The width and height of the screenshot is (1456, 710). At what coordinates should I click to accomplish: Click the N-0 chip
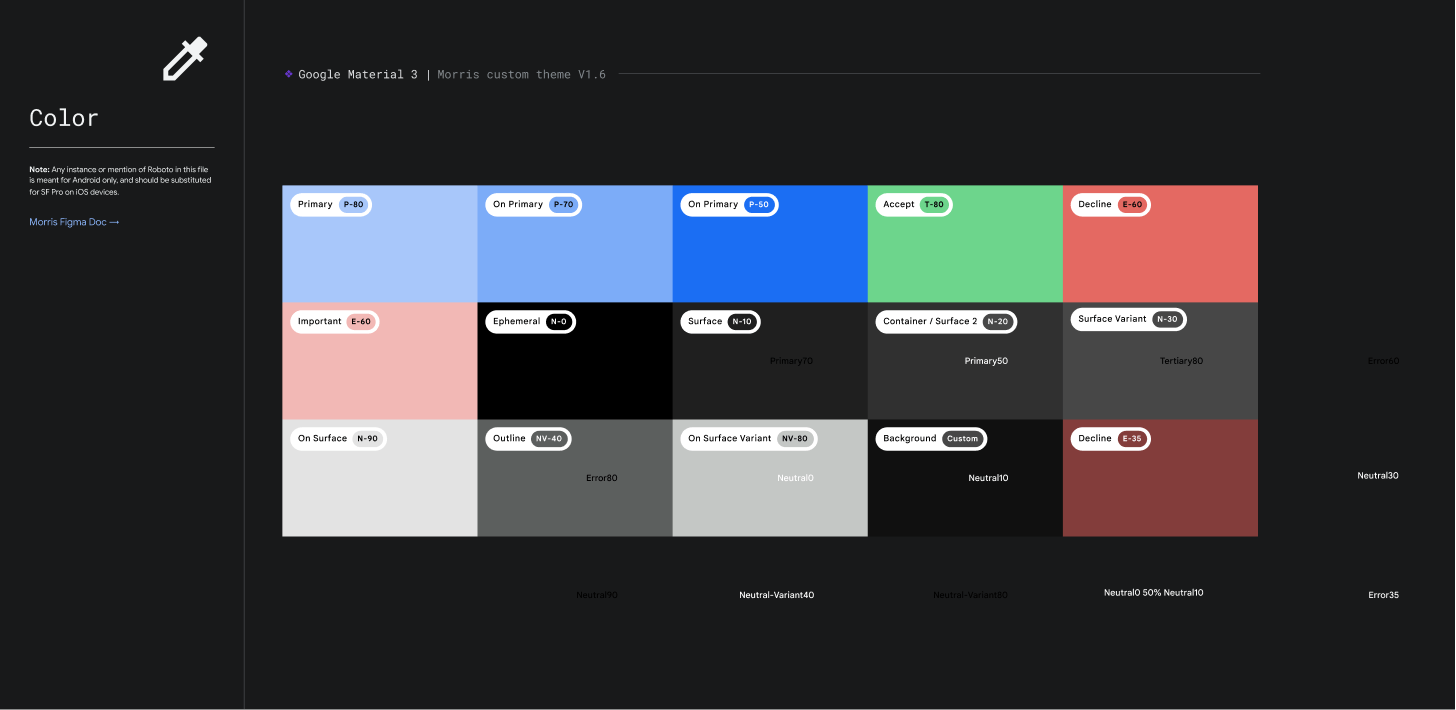click(558, 322)
